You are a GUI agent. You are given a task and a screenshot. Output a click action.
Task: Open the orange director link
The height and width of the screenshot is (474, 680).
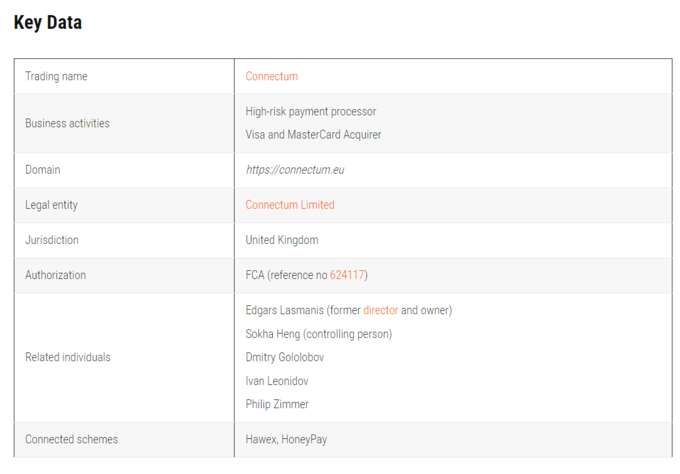(x=380, y=310)
